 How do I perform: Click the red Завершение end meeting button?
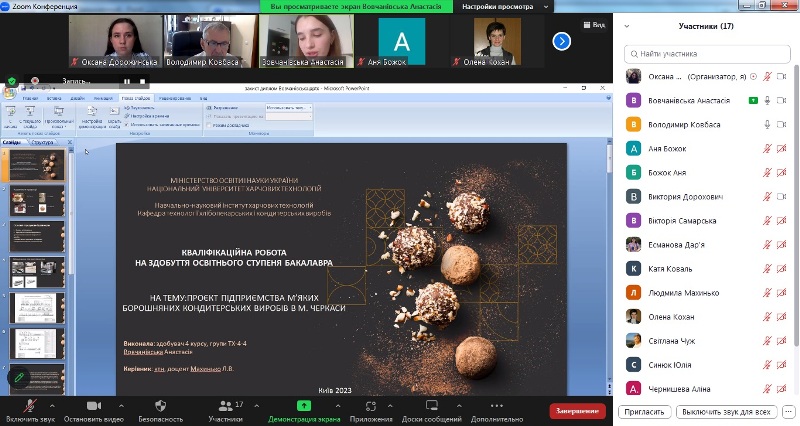[578, 411]
